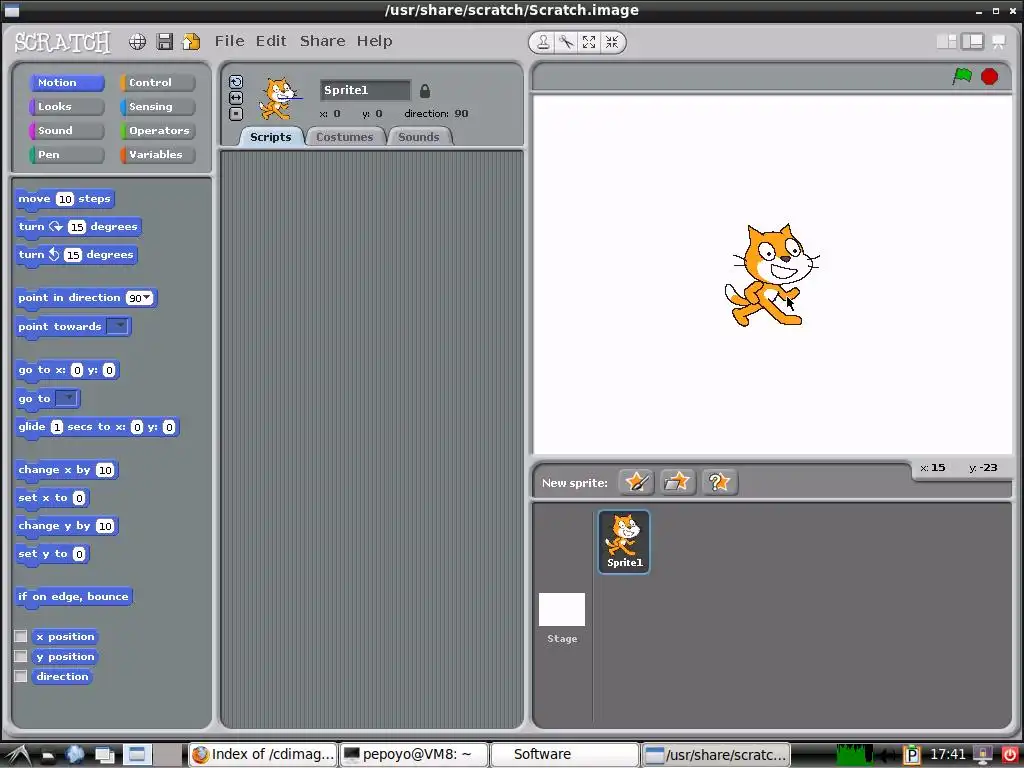Viewport: 1024px width, 768px height.
Task: Open the File menu
Action: coord(230,41)
